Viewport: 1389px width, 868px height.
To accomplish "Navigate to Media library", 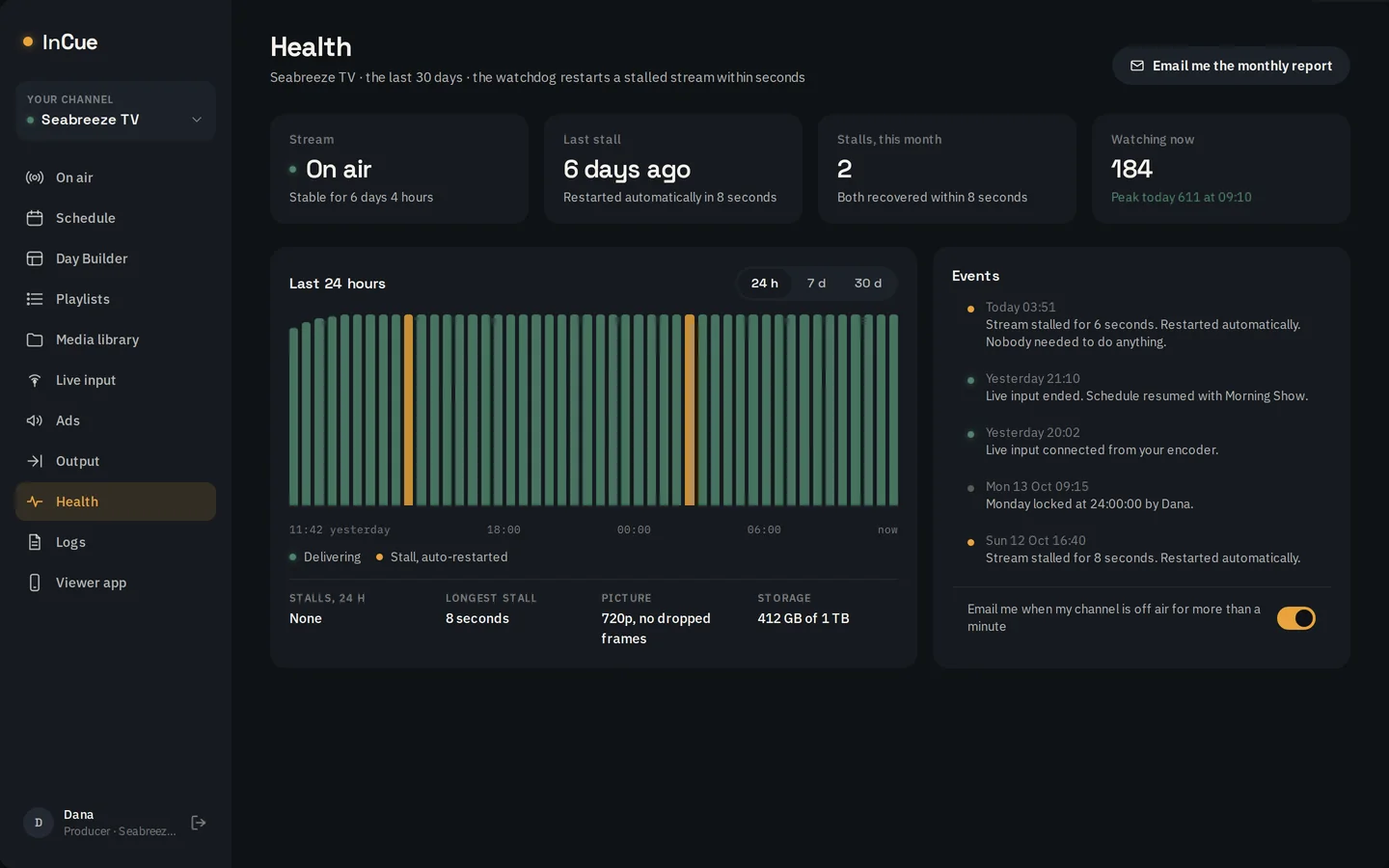I will (116, 339).
